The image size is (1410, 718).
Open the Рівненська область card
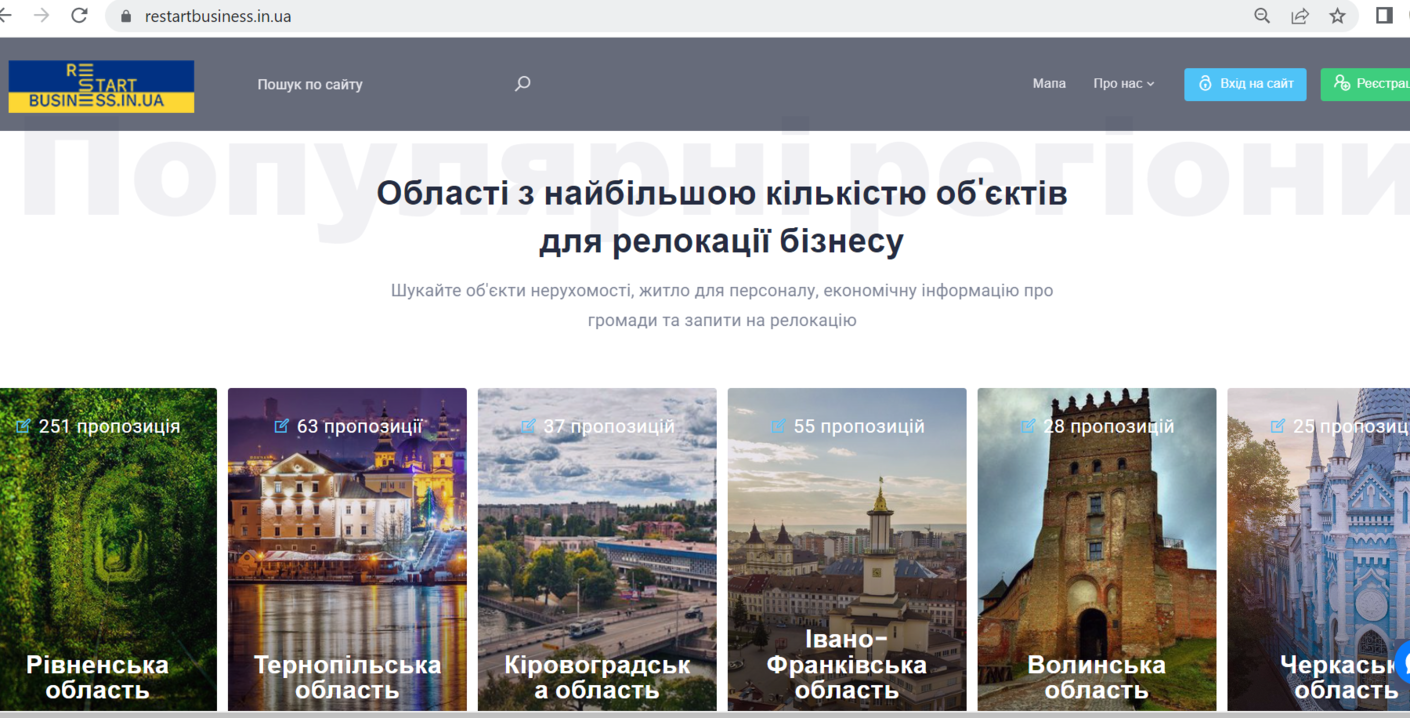click(x=108, y=550)
